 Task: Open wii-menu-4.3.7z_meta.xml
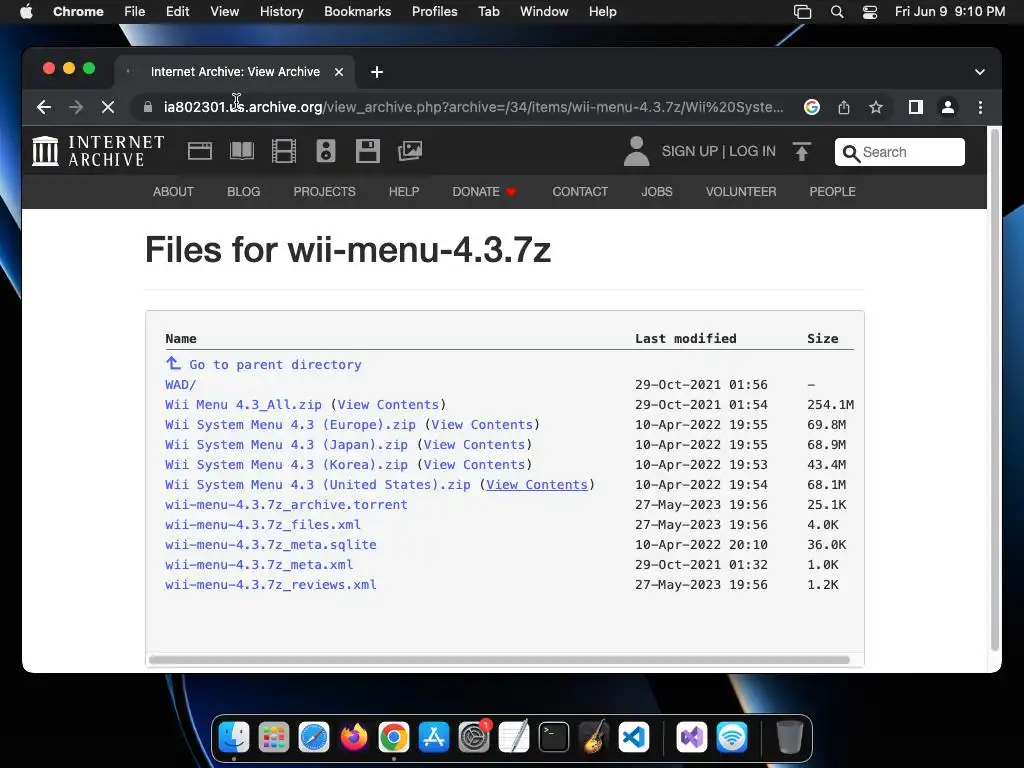[x=259, y=564]
